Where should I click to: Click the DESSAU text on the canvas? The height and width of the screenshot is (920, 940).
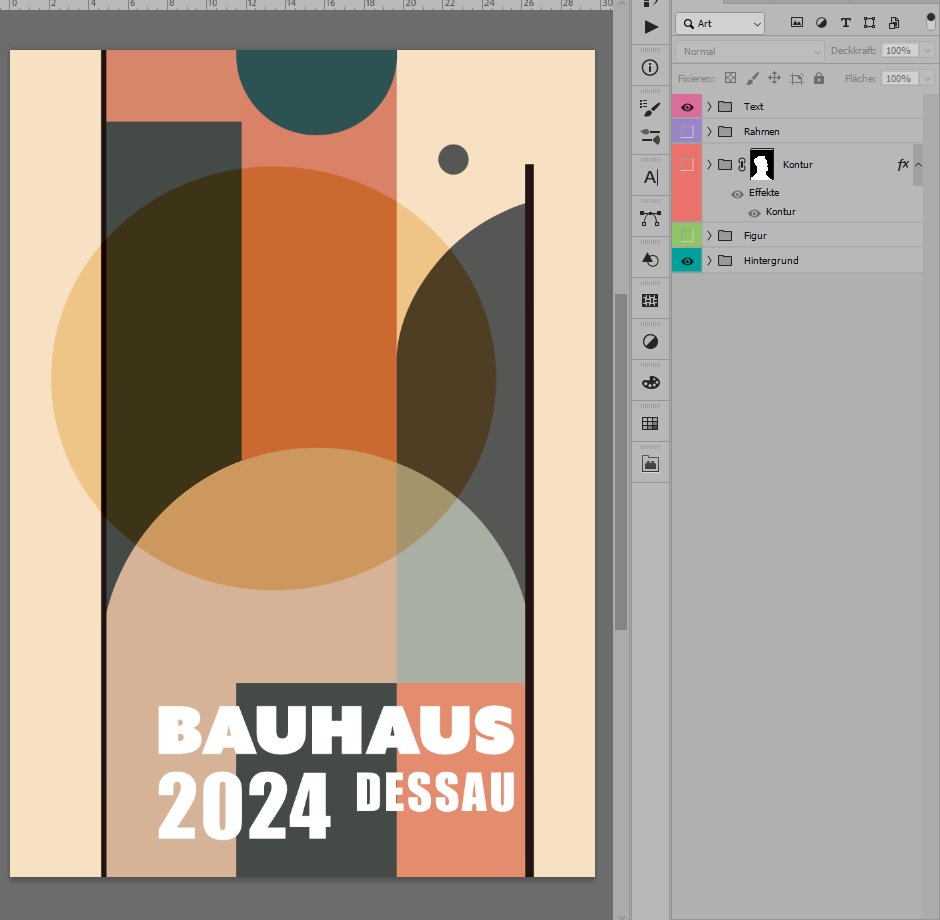coord(435,792)
